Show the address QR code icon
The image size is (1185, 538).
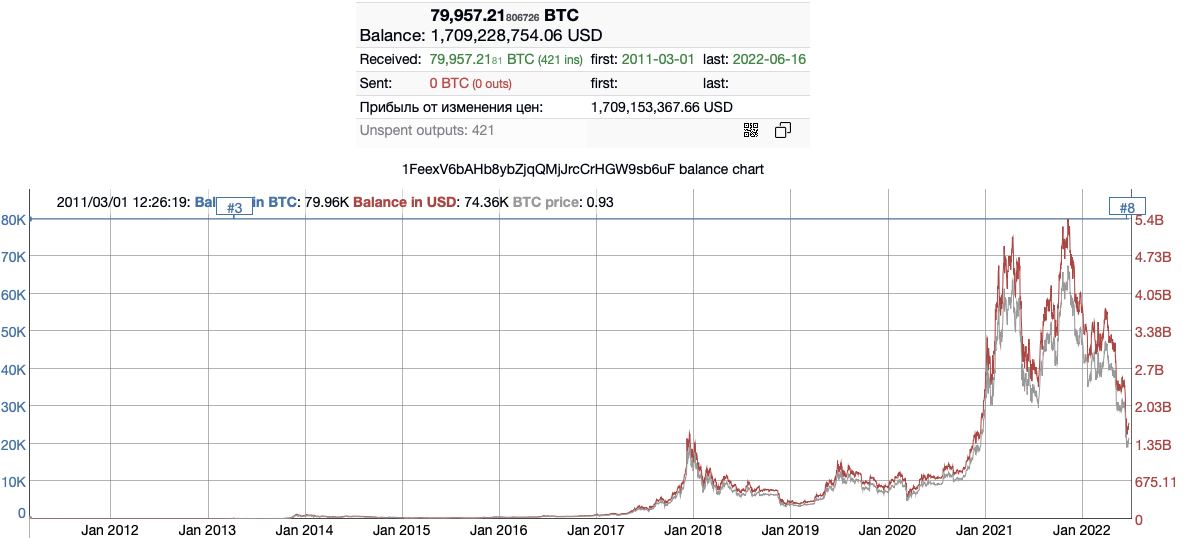[x=750, y=130]
